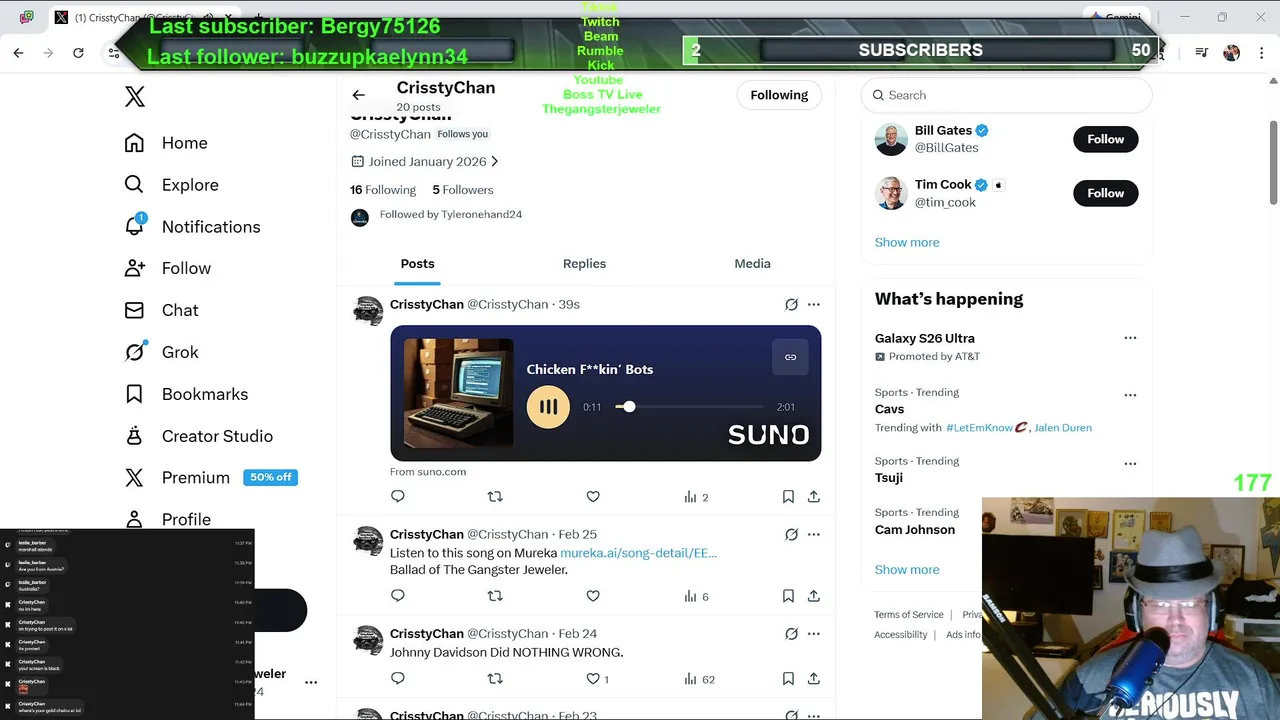1280x720 pixels.
Task: Open more options on the Feb 25 post
Action: pyautogui.click(x=814, y=535)
